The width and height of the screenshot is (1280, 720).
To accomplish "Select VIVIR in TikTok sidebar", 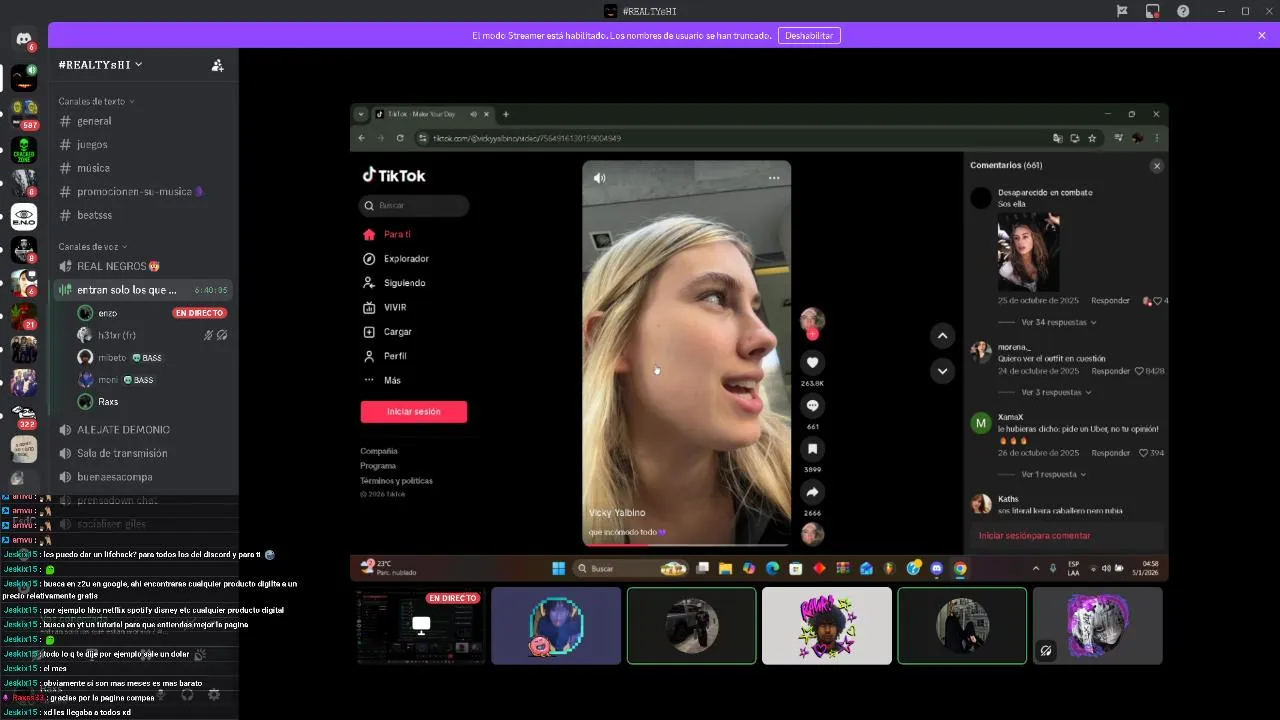I will [385, 307].
